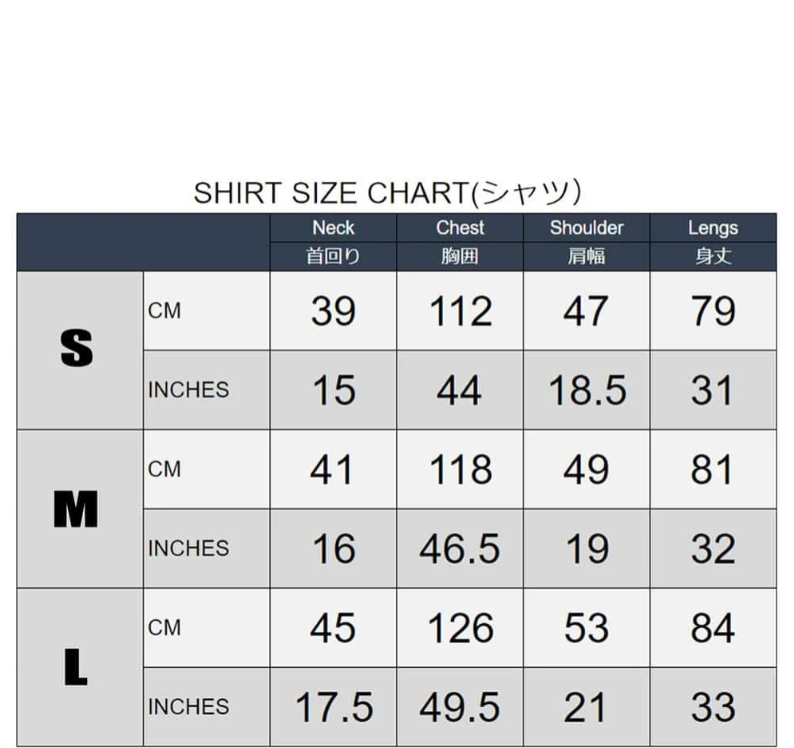Select the size M row label
The image size is (794, 748).
77,509
